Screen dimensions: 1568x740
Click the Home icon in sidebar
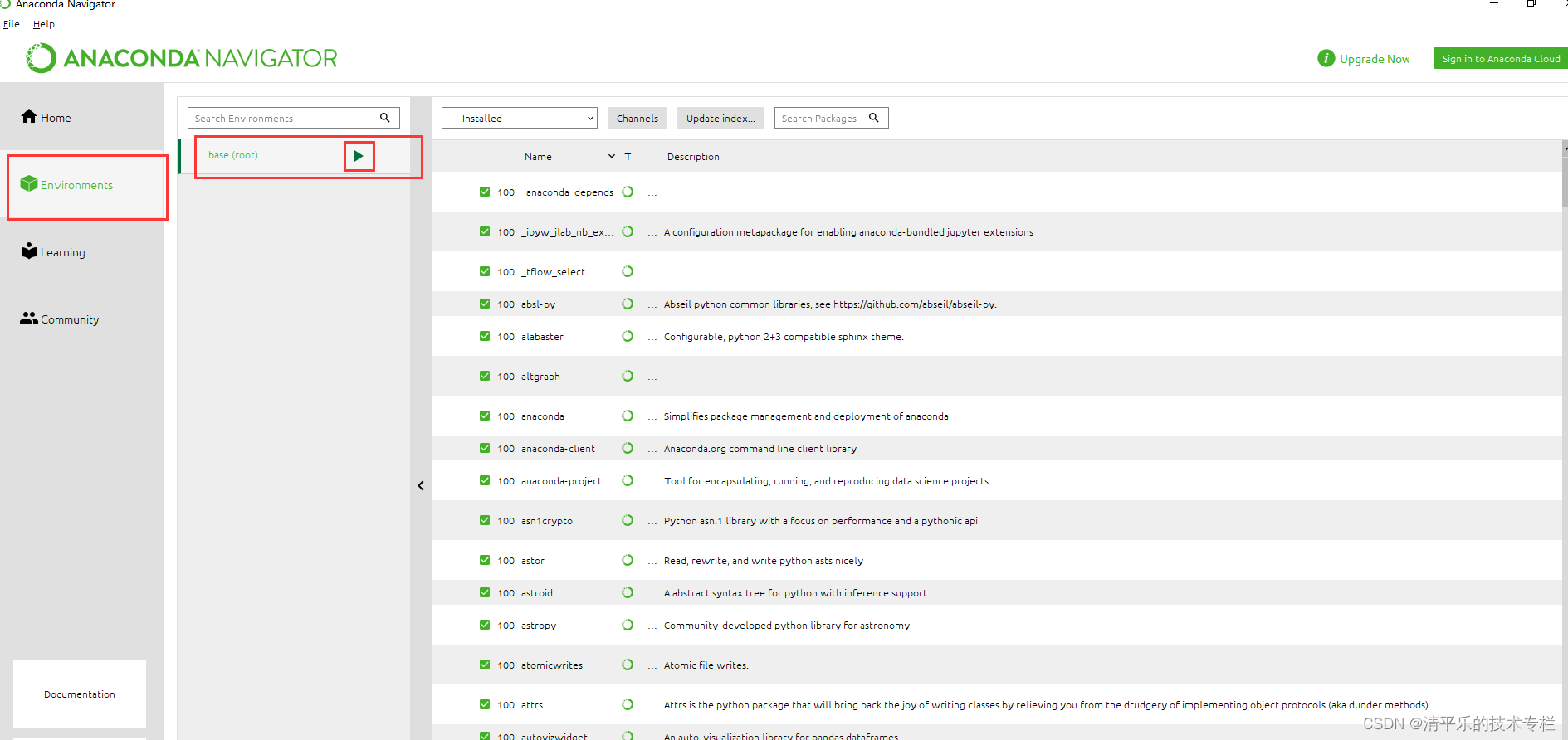pos(29,116)
